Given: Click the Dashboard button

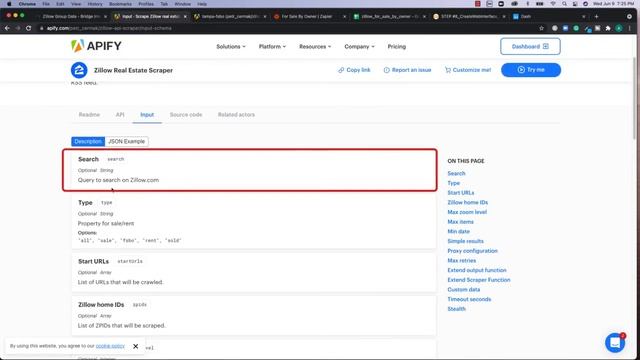Looking at the screenshot, I should 530,47.
